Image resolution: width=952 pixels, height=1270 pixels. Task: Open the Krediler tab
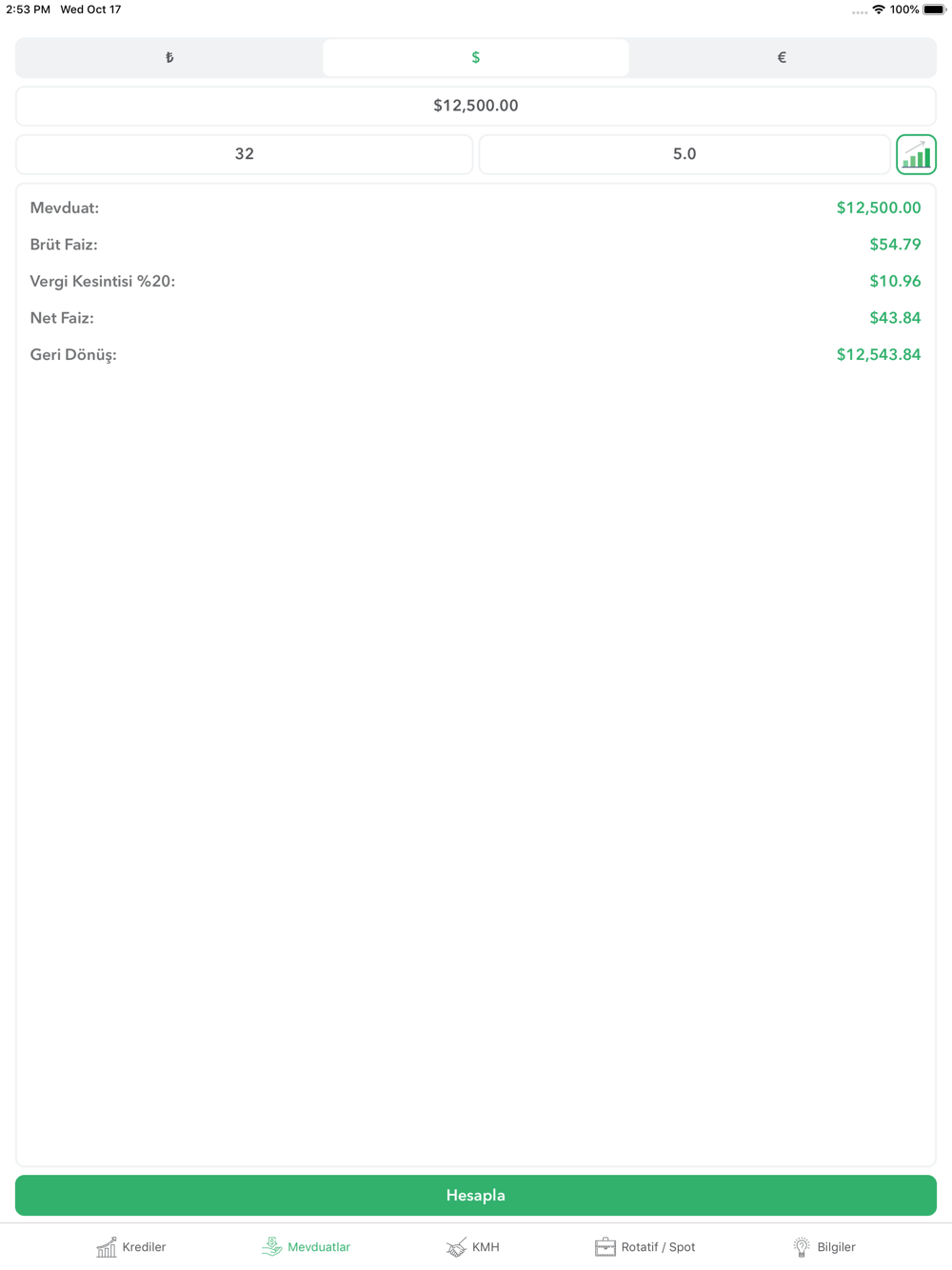(131, 1246)
